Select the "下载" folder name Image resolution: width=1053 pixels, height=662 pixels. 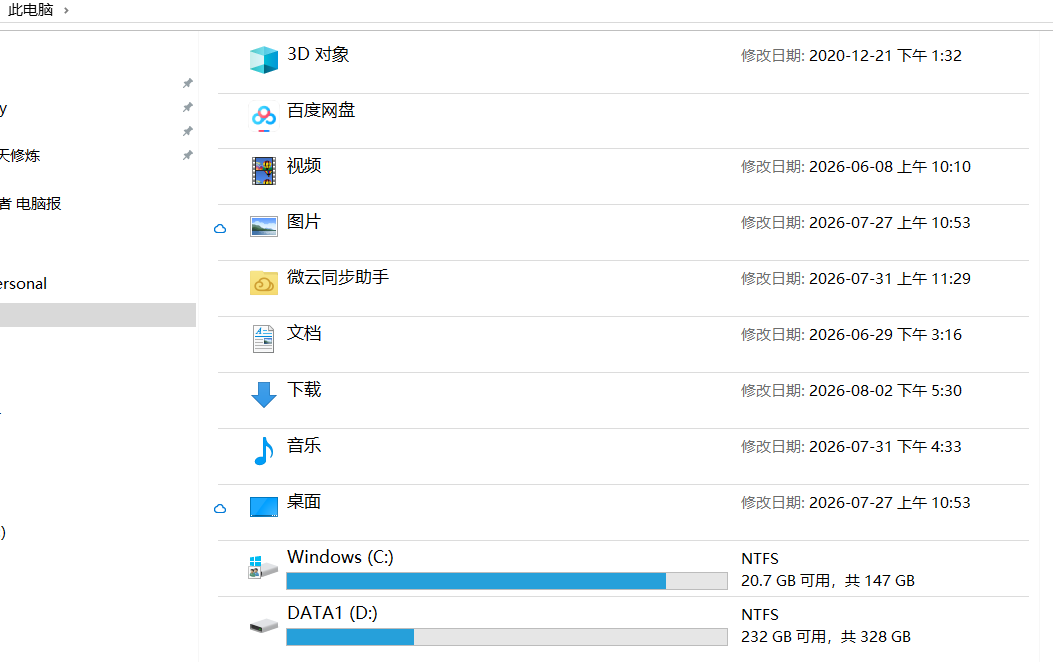pos(304,389)
